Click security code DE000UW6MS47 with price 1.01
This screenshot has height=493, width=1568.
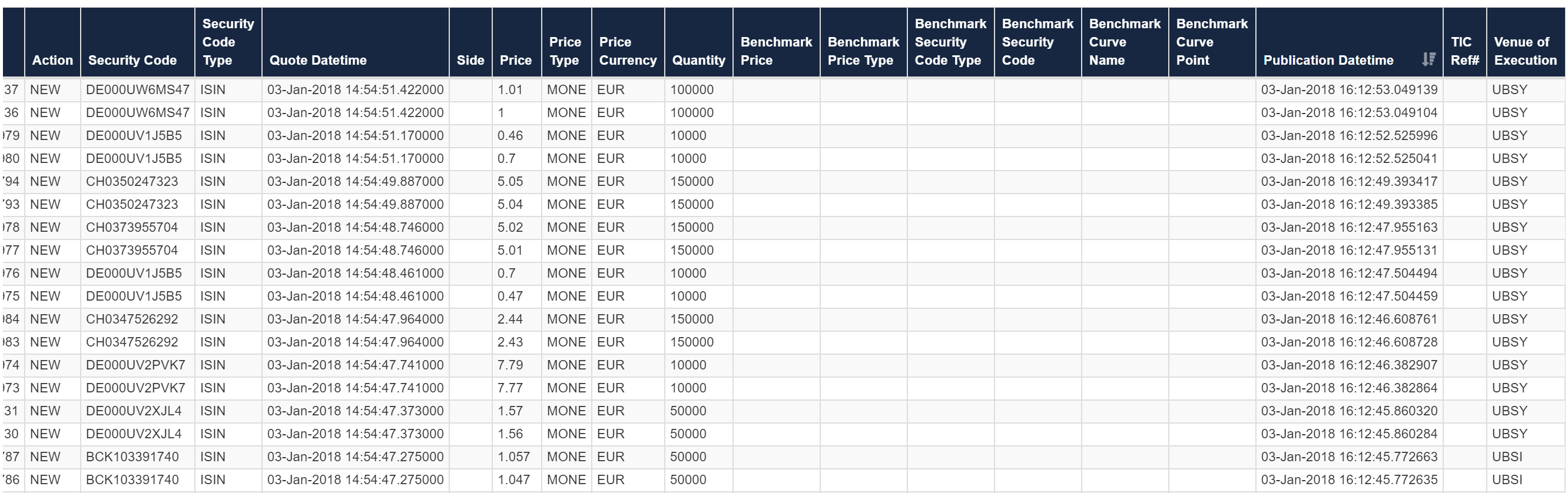pyautogui.click(x=138, y=90)
